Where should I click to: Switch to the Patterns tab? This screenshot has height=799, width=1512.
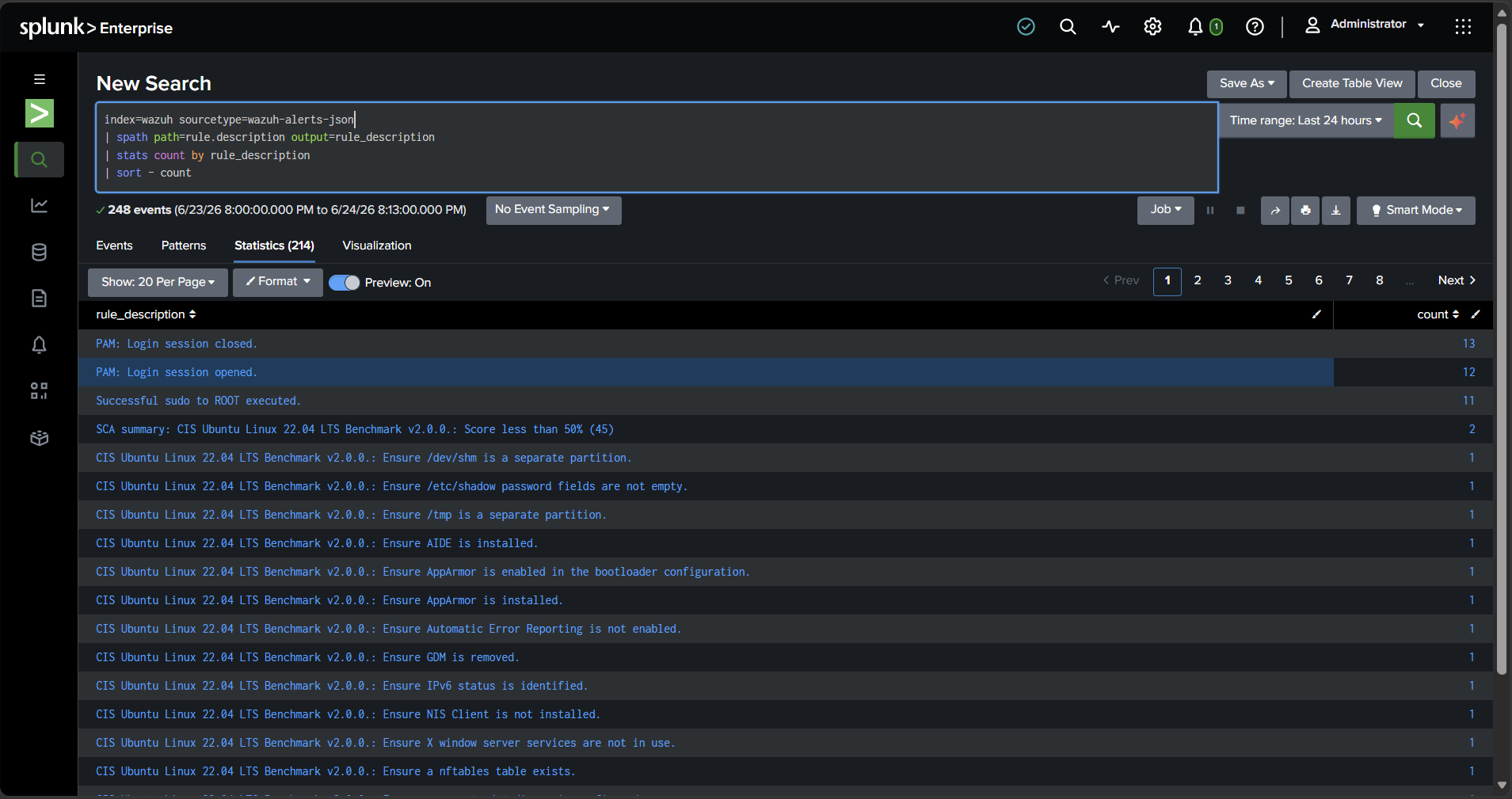[184, 245]
